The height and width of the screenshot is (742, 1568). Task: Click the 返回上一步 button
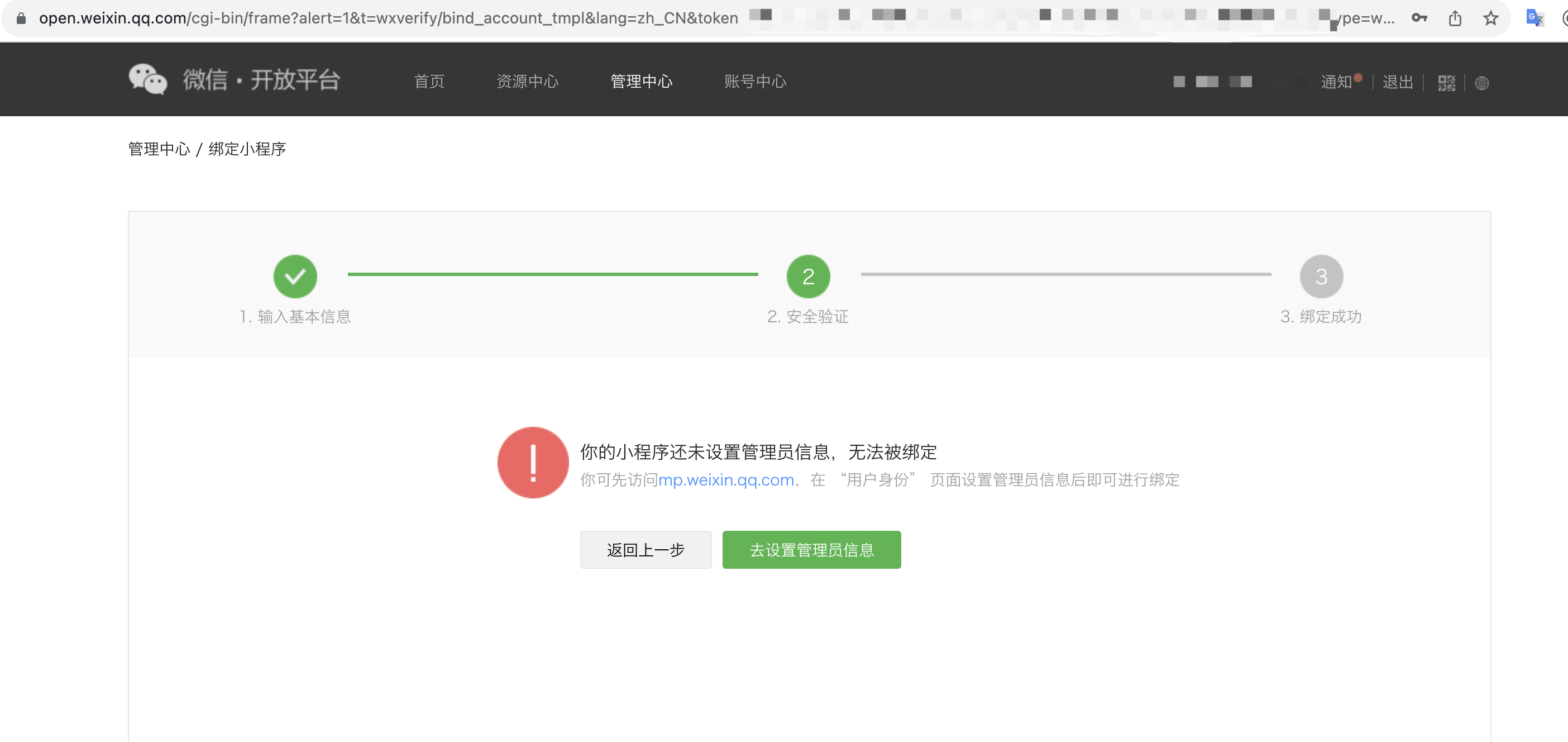point(645,549)
